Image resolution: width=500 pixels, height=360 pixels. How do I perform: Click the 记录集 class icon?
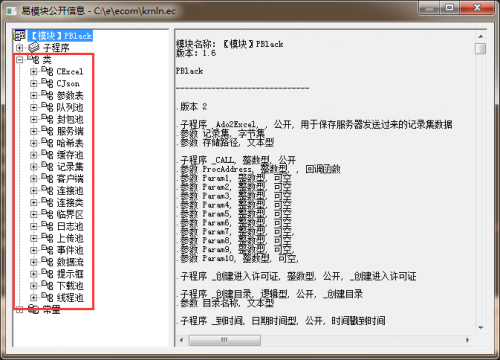[x=47, y=167]
